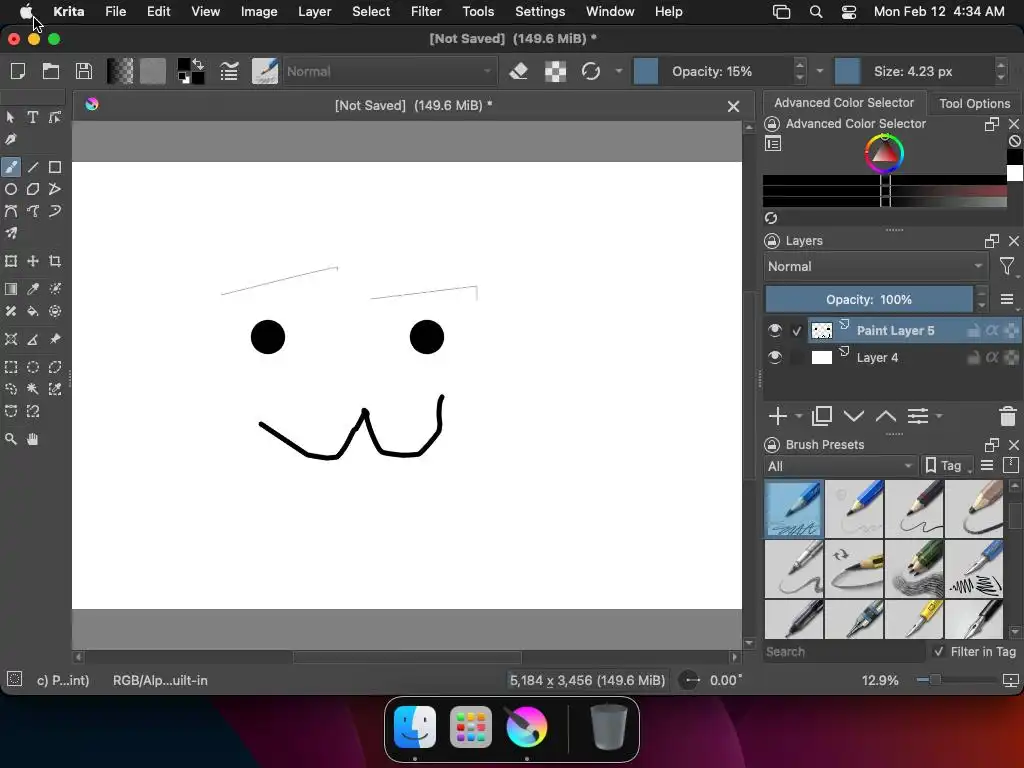Toggle visibility of Layer 4
The height and width of the screenshot is (768, 1024).
tap(775, 357)
